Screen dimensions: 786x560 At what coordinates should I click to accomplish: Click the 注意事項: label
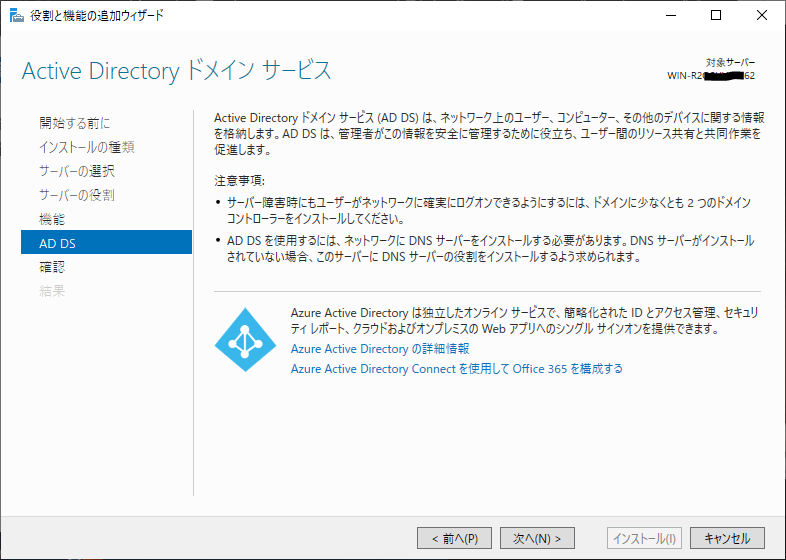tap(240, 180)
